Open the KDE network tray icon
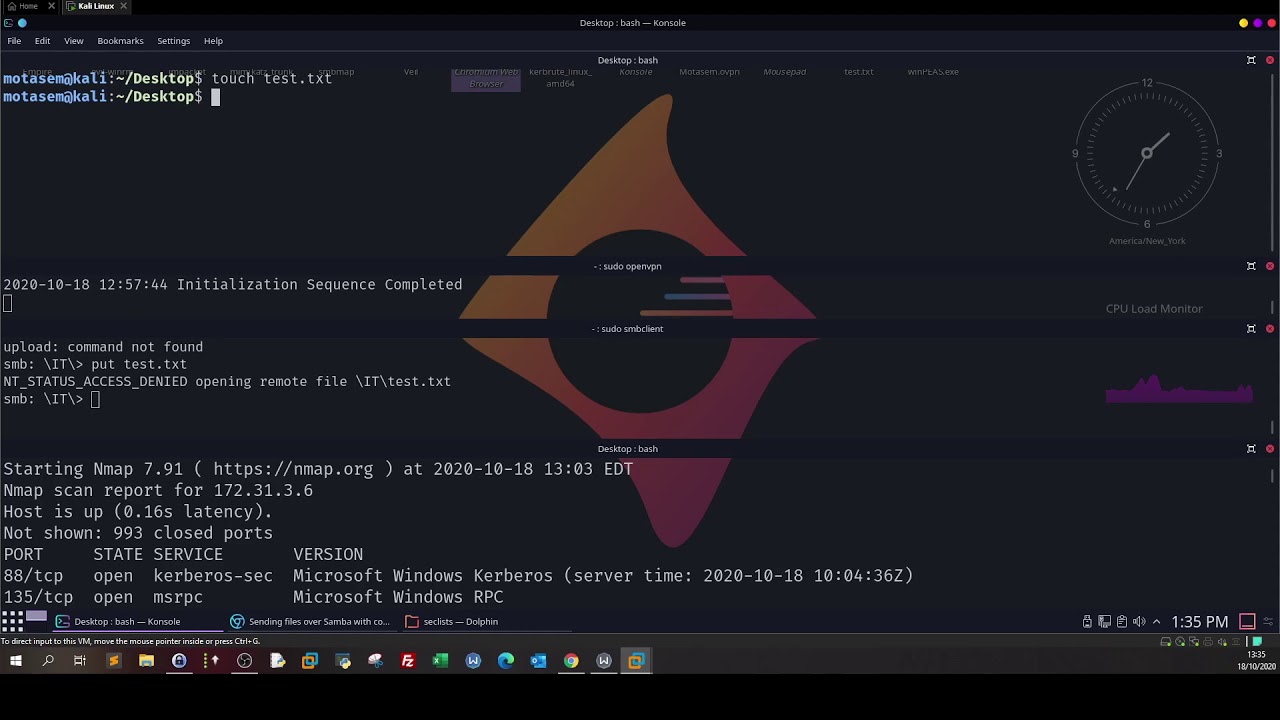The height and width of the screenshot is (720, 1280). [x=1104, y=621]
